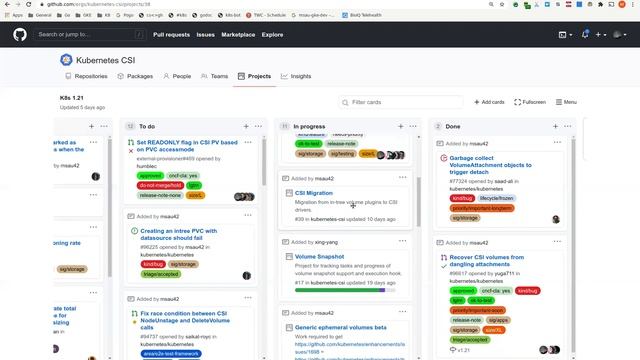This screenshot has width=640, height=360.
Task: Switch to the Teams tab
Action: point(214,76)
